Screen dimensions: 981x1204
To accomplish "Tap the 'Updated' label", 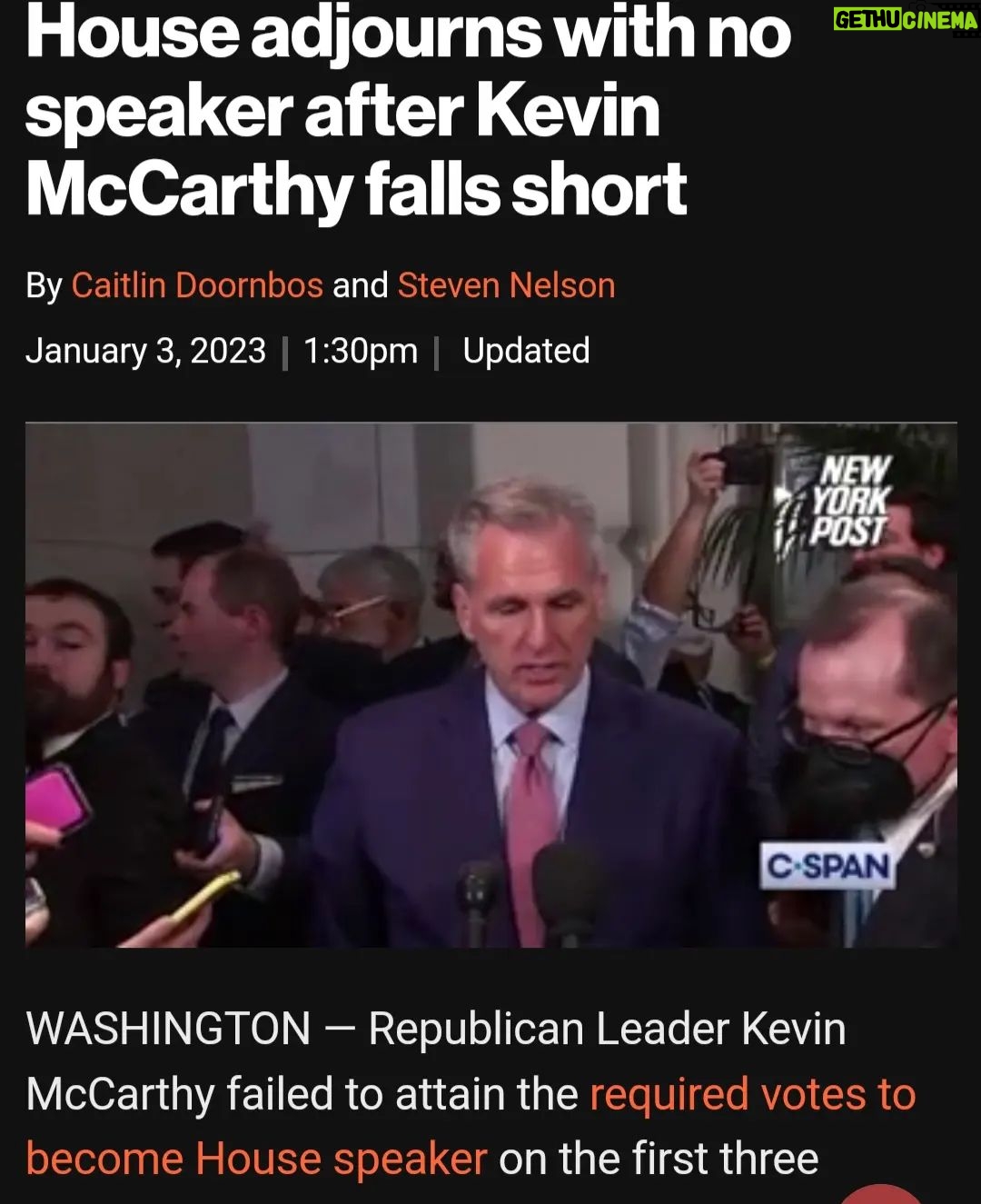I will [526, 351].
